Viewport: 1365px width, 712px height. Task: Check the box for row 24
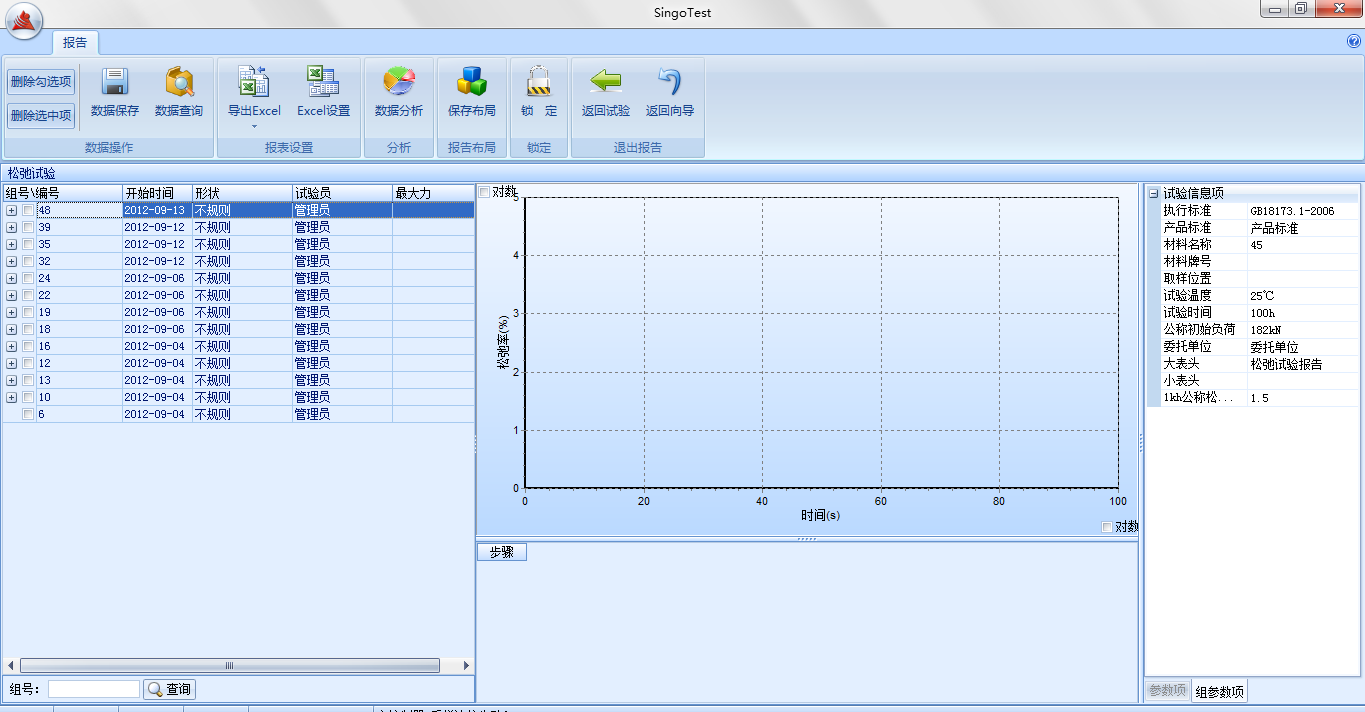(28, 278)
